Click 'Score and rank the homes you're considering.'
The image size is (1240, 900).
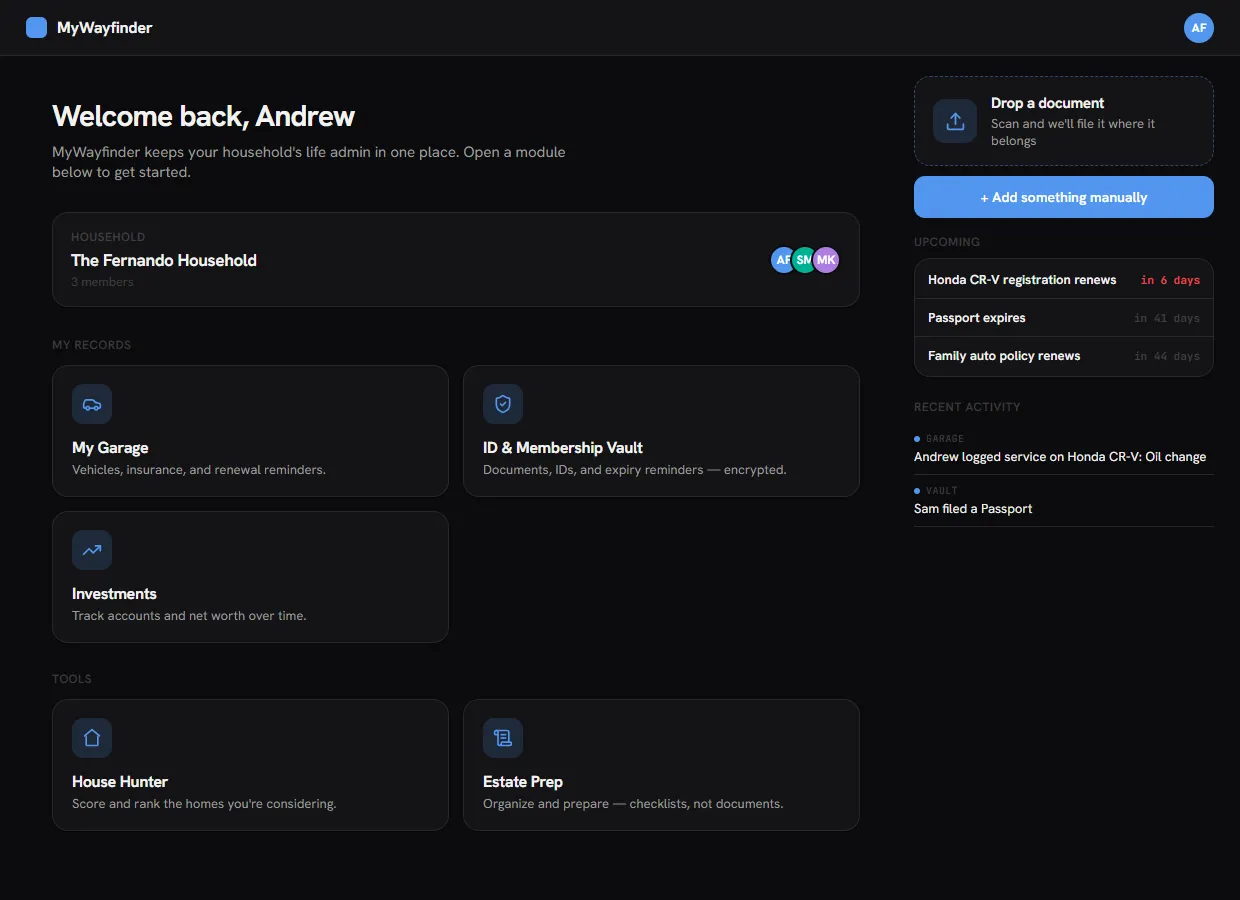[x=204, y=804]
